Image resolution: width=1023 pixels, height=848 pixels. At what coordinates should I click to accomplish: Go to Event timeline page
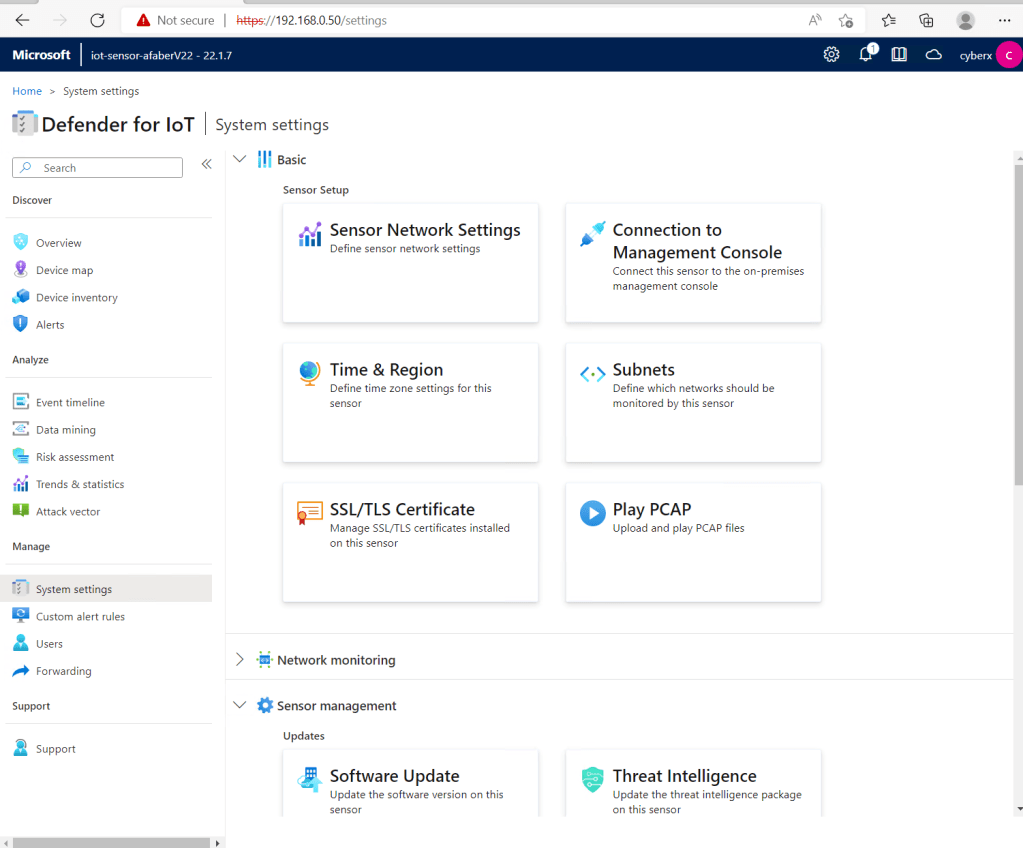pos(70,403)
